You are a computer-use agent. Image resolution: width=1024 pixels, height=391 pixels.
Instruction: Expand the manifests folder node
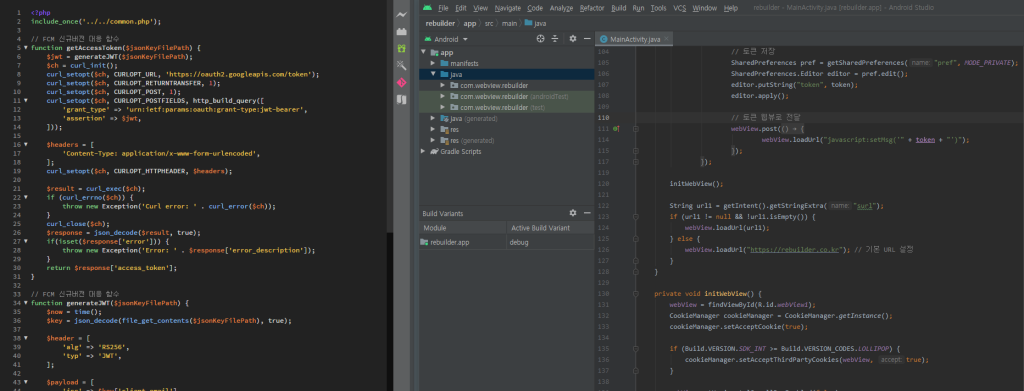[433, 63]
